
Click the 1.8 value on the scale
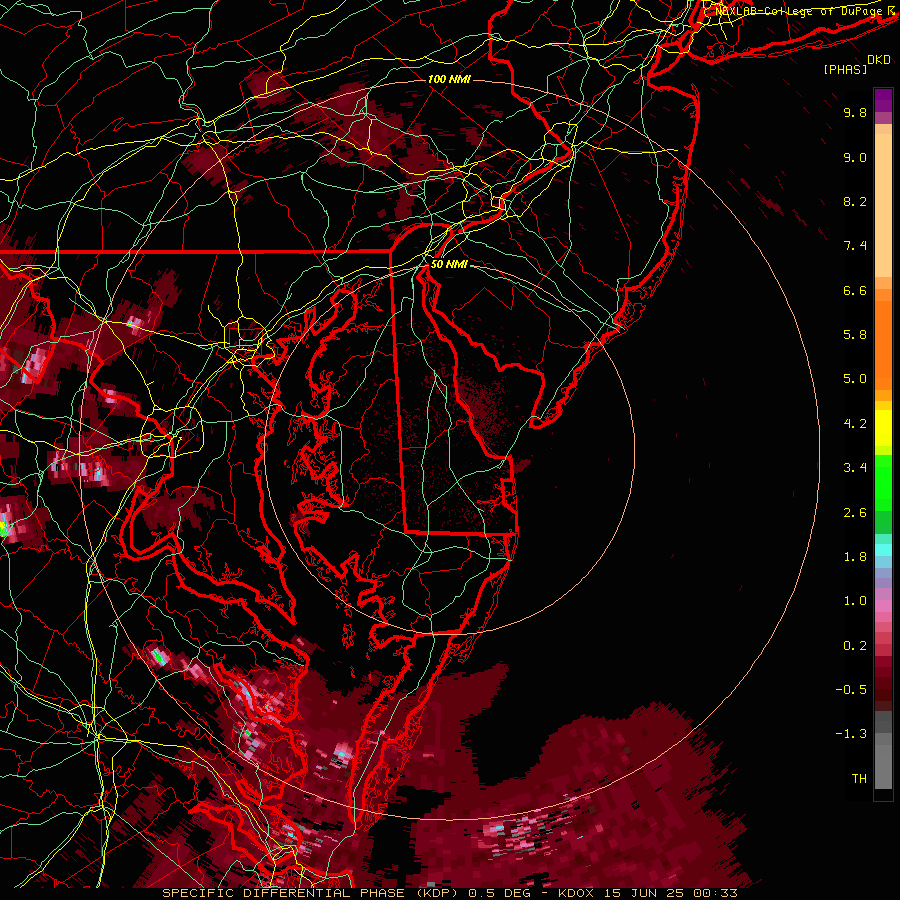[x=855, y=557]
